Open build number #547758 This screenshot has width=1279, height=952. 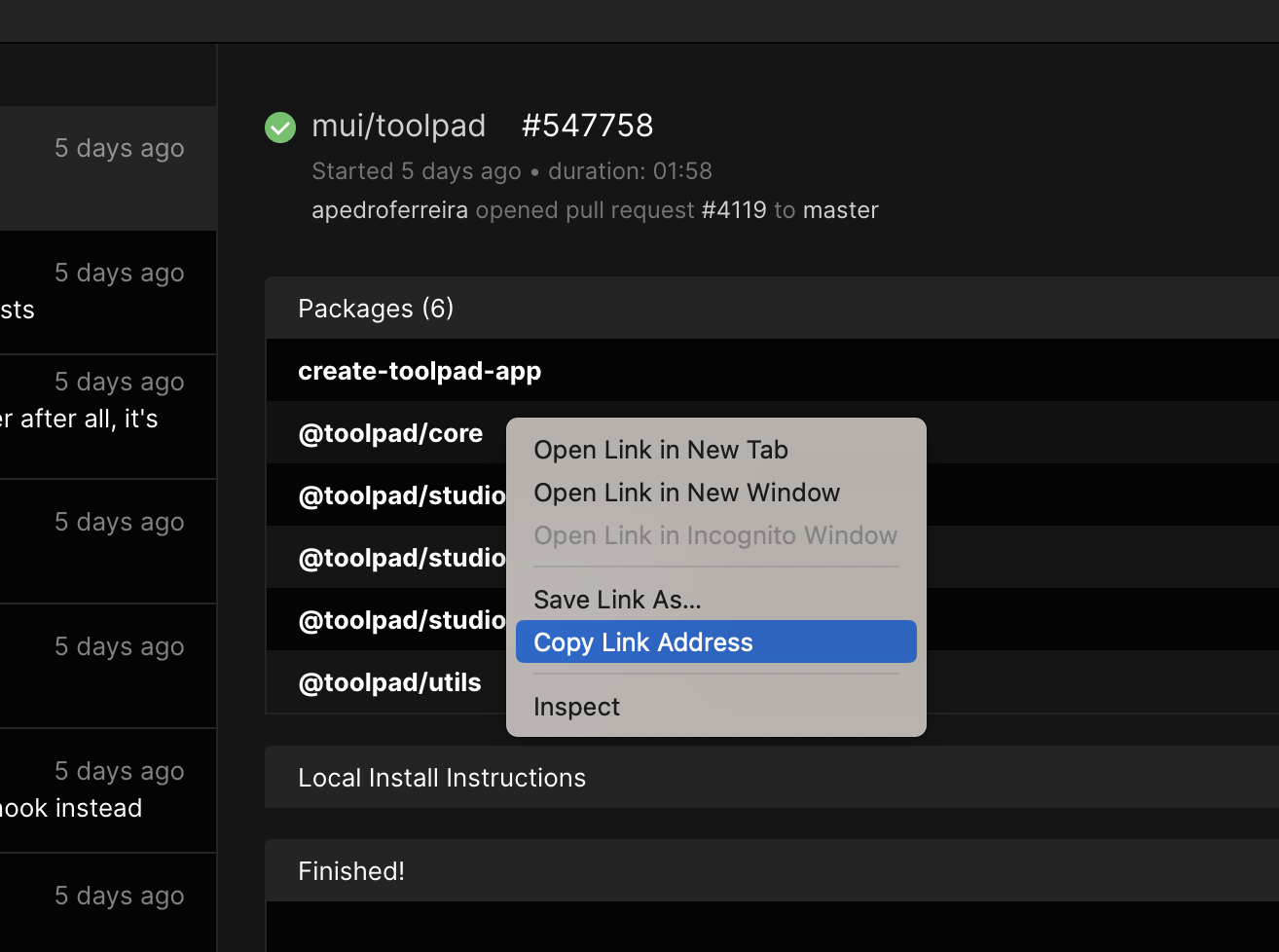click(x=587, y=126)
